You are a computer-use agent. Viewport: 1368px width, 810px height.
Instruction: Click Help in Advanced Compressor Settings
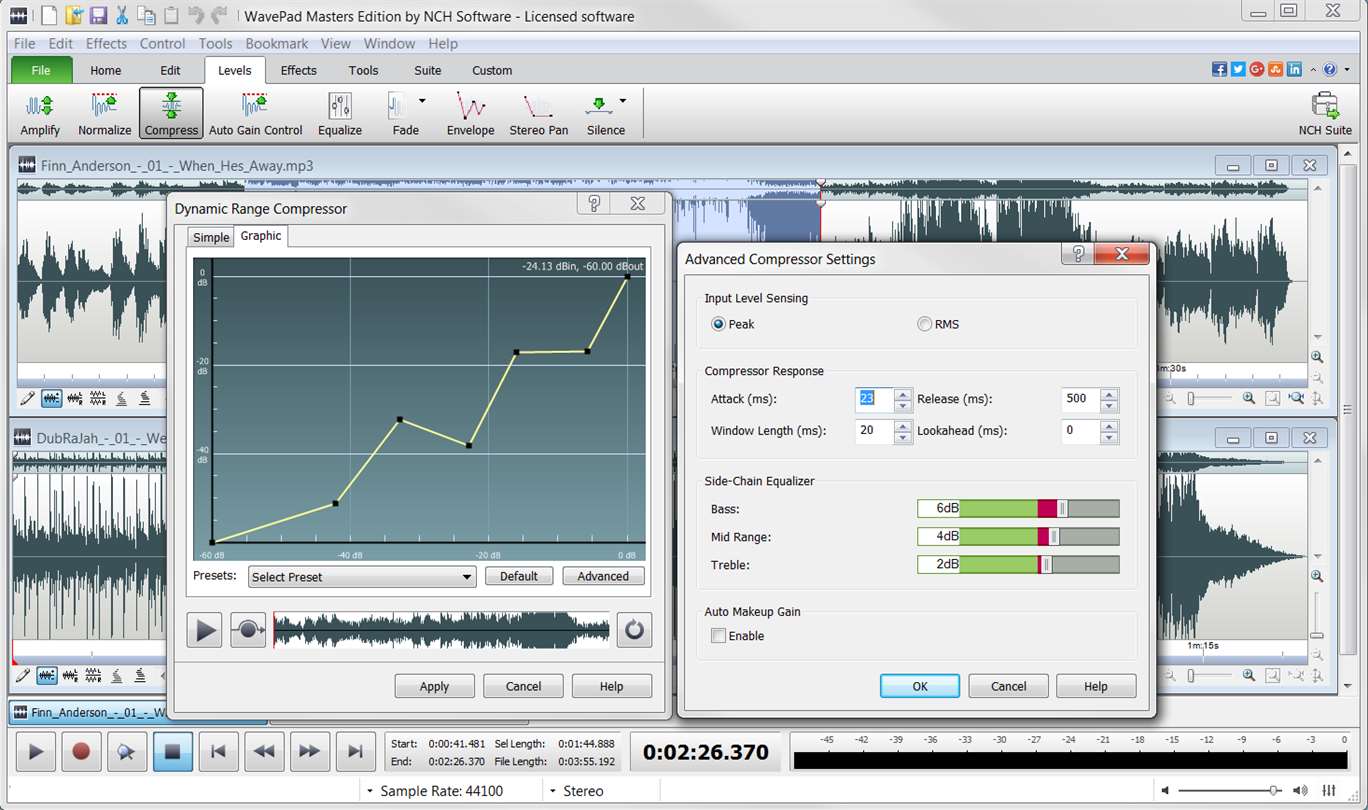click(x=1096, y=686)
